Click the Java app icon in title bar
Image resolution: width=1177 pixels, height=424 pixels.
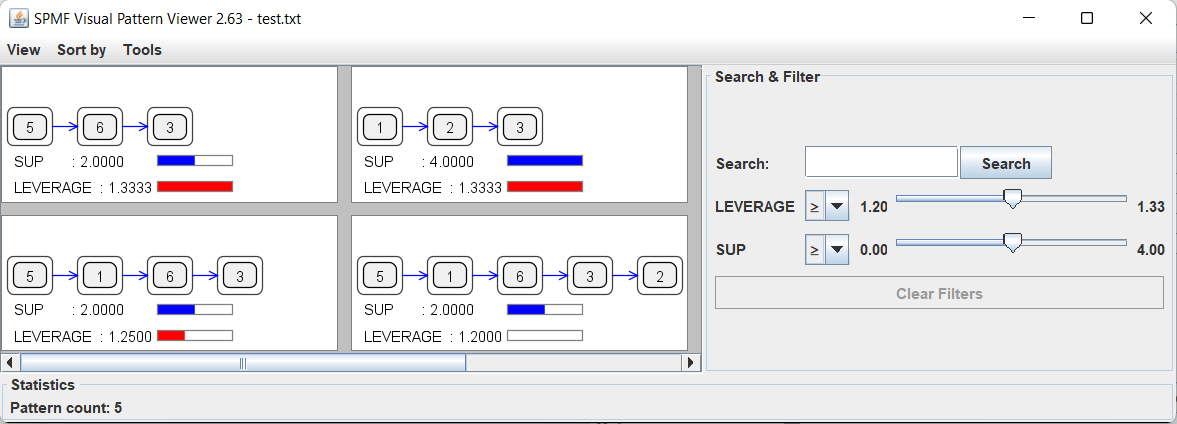tap(18, 18)
